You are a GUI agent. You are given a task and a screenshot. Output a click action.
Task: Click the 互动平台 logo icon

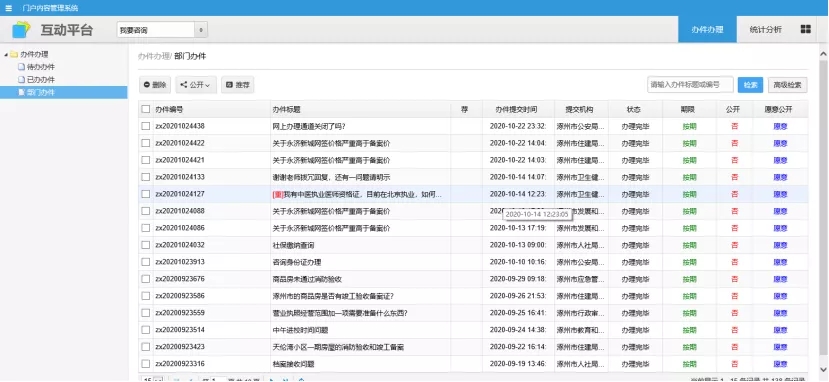pyautogui.click(x=21, y=30)
